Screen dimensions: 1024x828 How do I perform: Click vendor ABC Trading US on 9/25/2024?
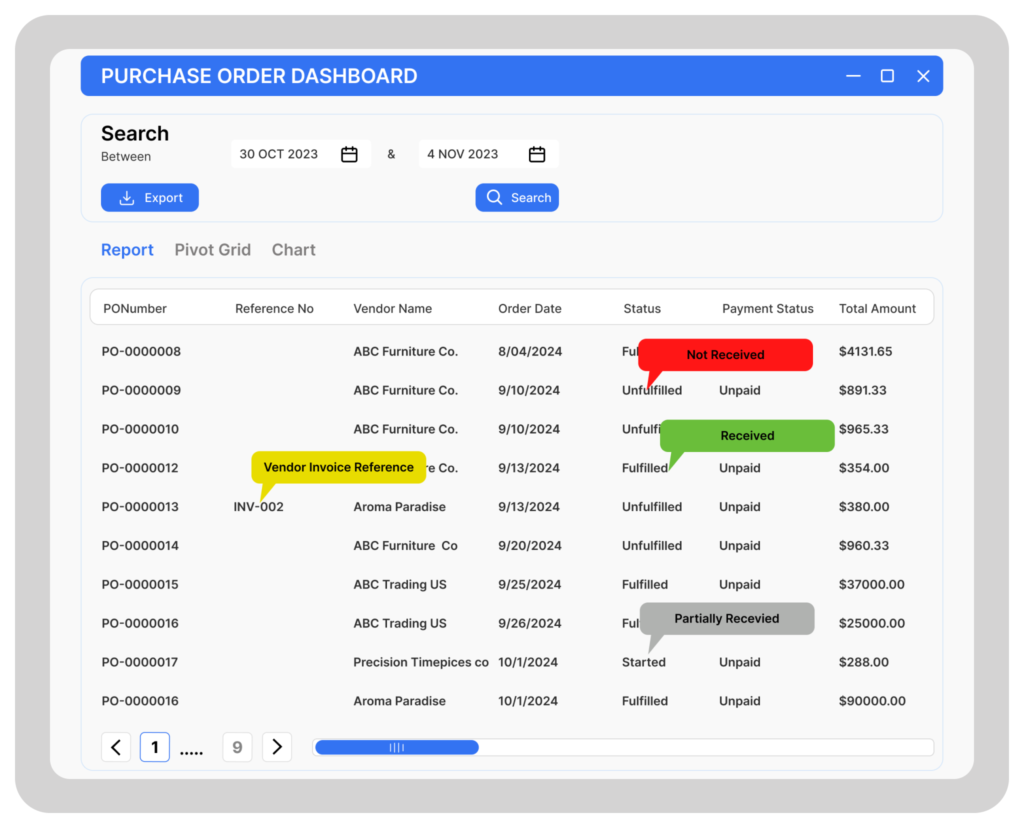[x=400, y=584]
